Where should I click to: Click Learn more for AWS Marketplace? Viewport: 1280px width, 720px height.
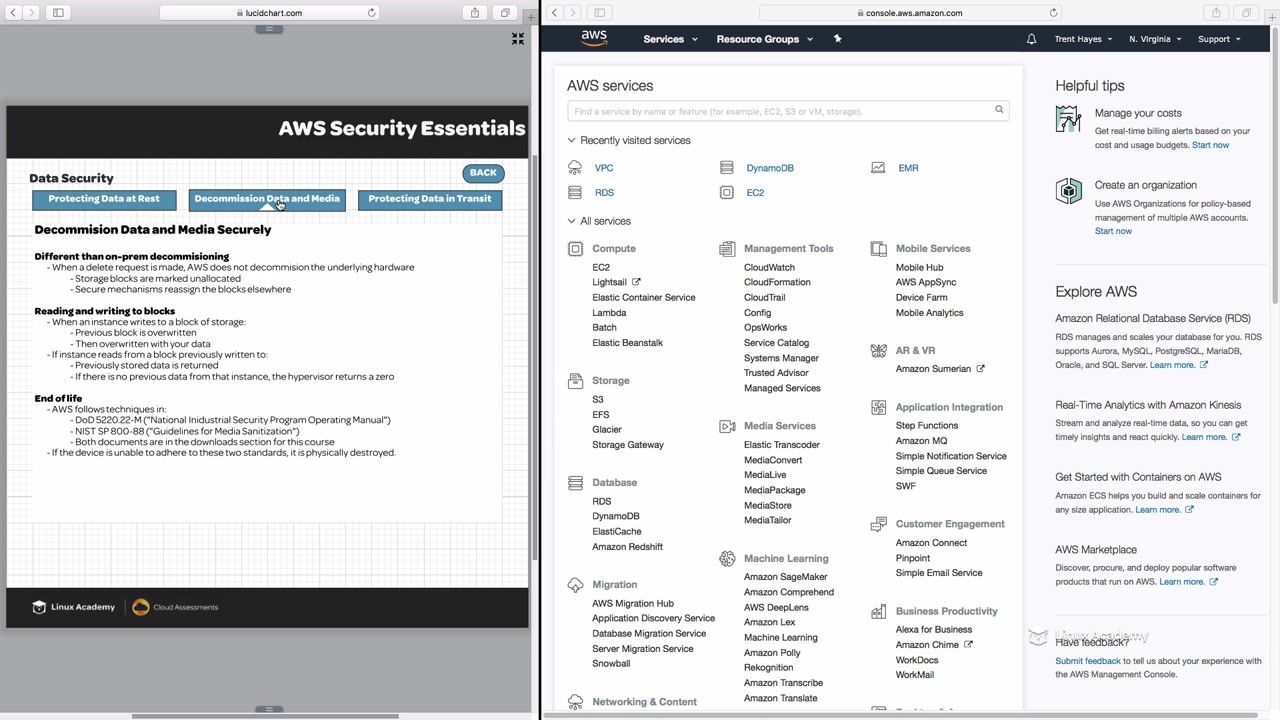(x=1188, y=582)
